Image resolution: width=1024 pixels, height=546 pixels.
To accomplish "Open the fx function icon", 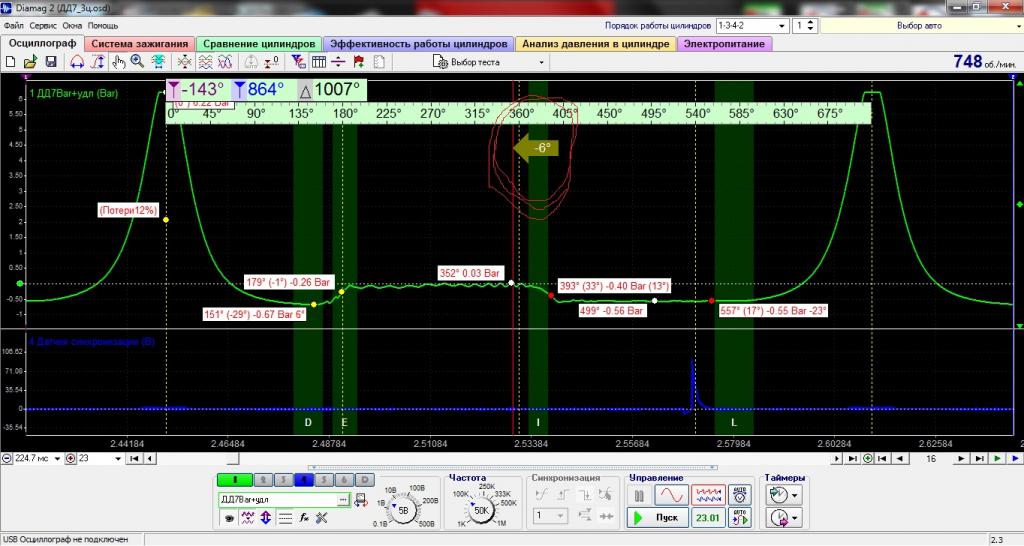I will (304, 518).
